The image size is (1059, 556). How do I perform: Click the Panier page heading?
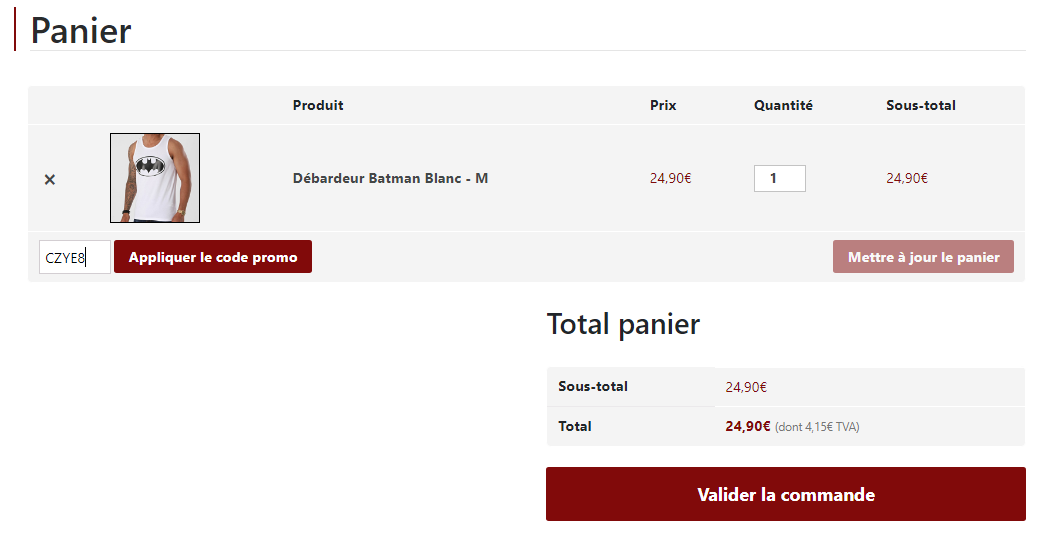[81, 30]
